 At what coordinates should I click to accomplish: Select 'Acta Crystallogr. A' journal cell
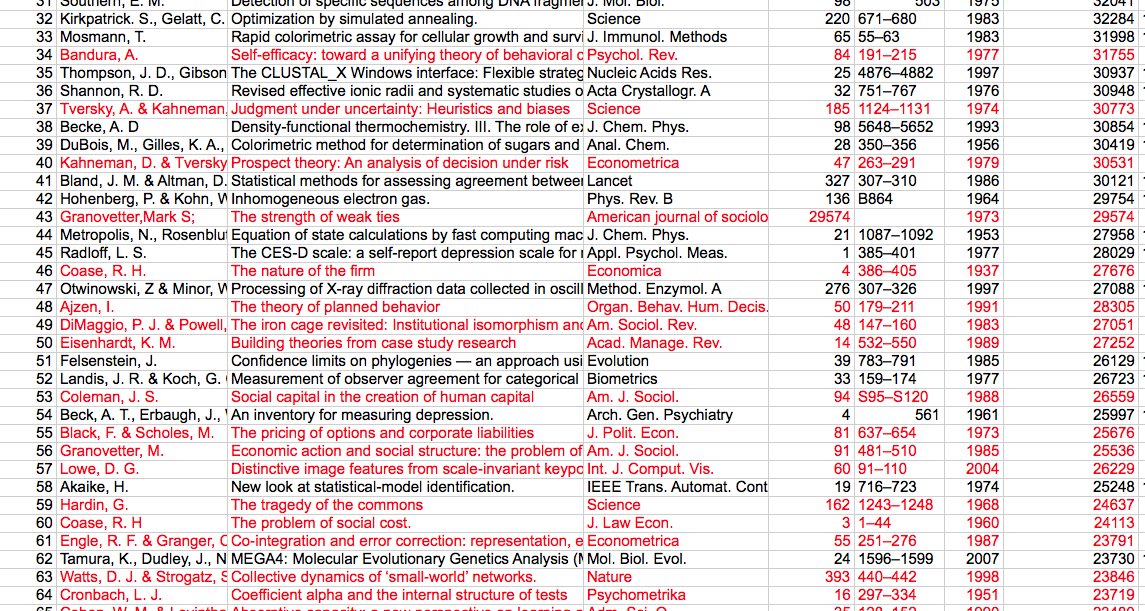pos(676,91)
